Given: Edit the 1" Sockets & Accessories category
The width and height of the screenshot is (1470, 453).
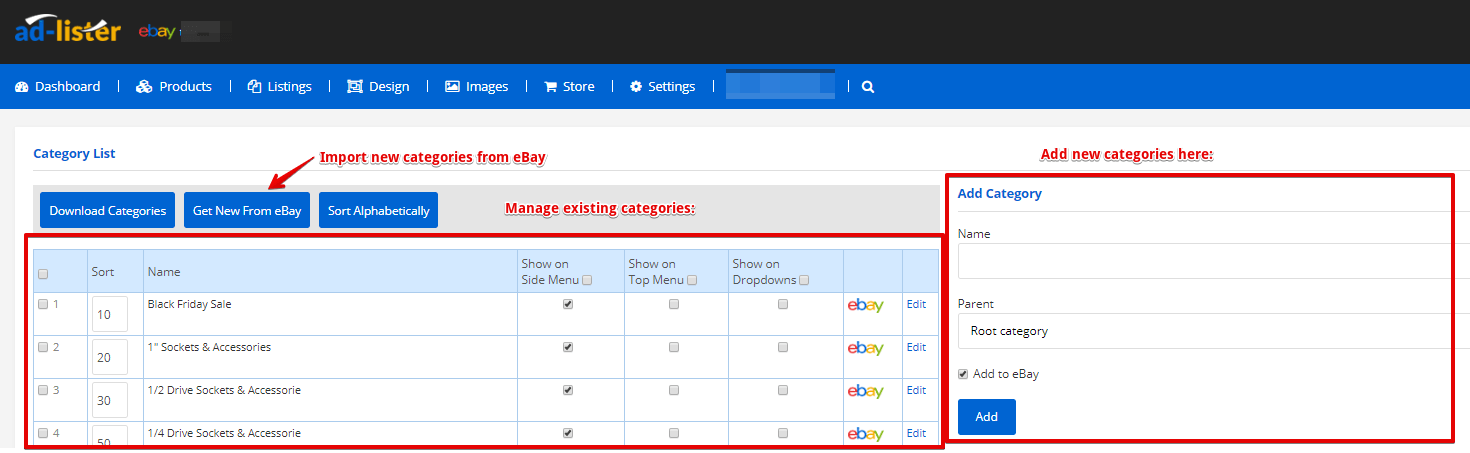Looking at the screenshot, I should (x=916, y=347).
